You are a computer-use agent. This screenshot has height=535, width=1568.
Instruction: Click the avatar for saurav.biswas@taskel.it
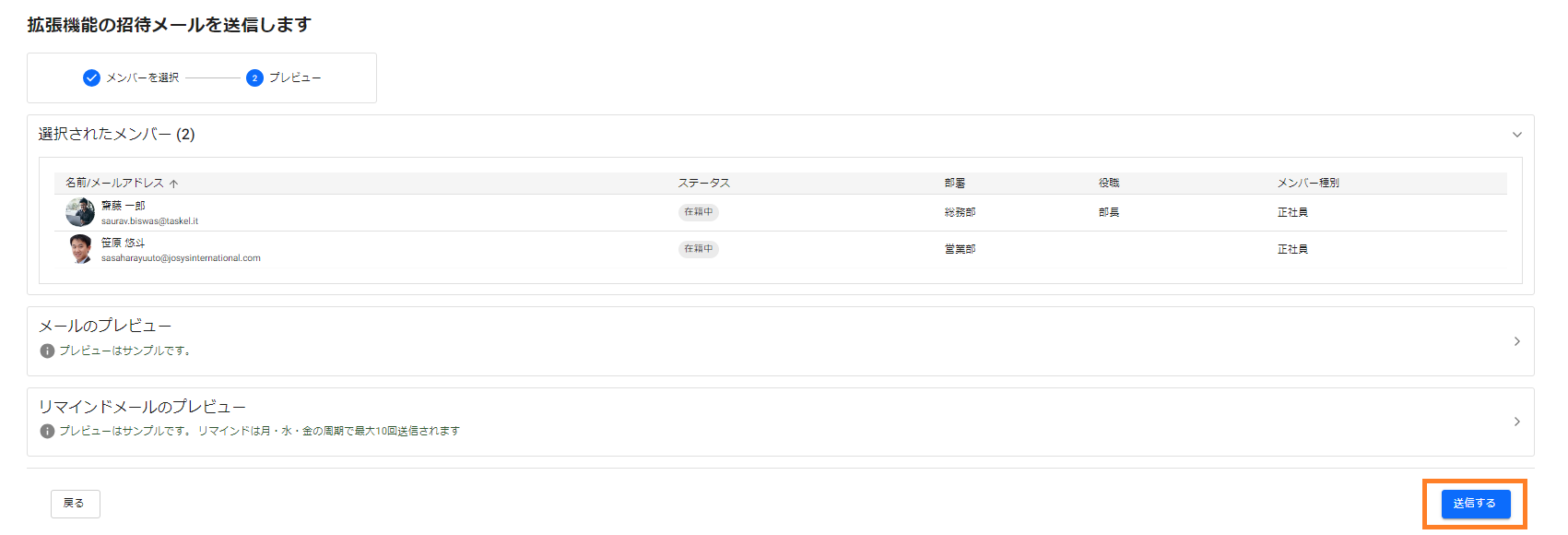point(80,212)
